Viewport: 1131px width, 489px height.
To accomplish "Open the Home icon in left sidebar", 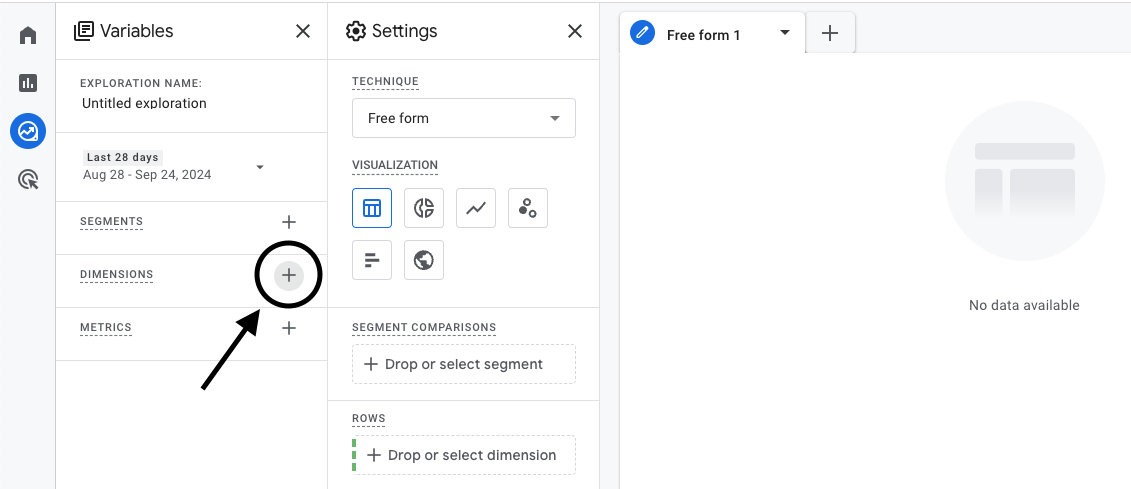I will (x=28, y=36).
